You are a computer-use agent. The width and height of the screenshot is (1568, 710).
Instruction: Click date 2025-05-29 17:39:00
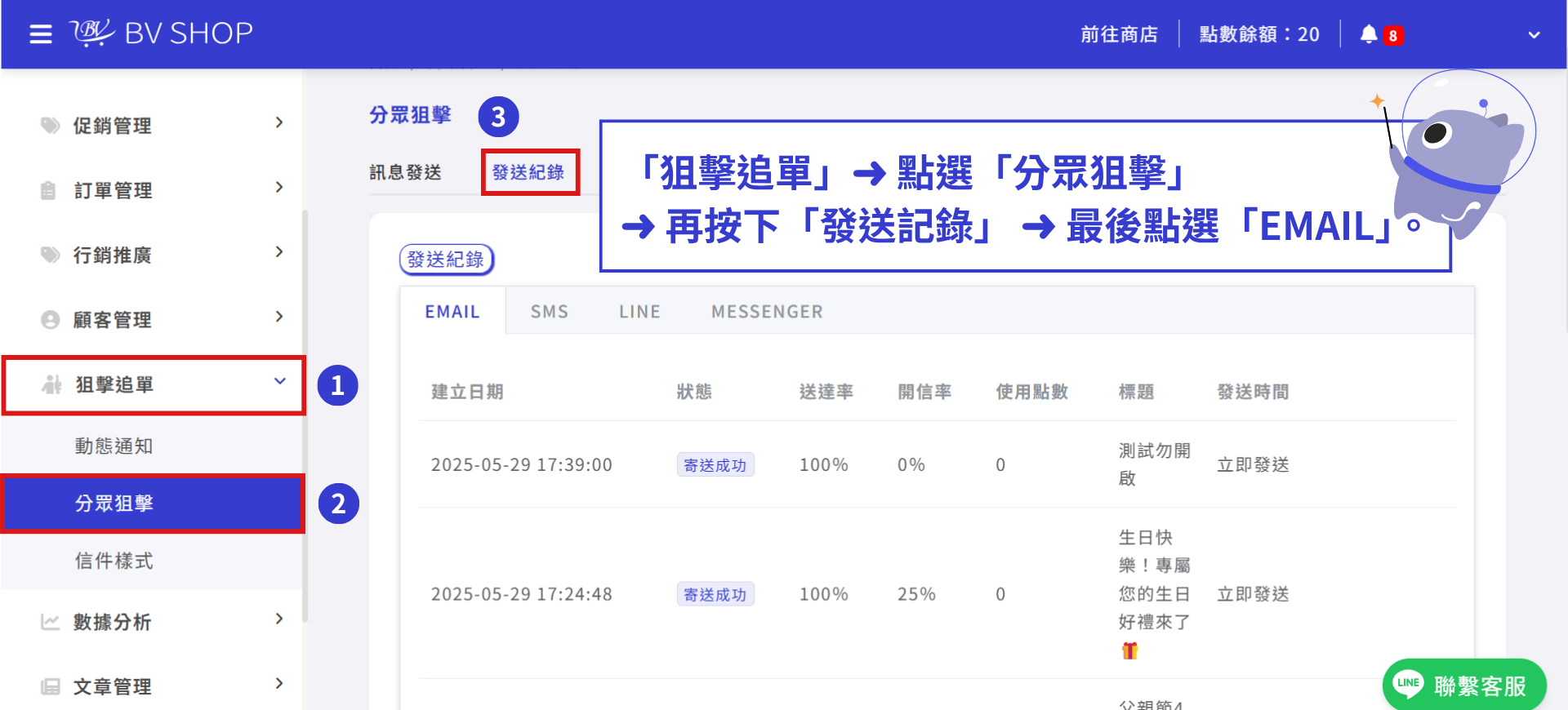pyautogui.click(x=522, y=465)
